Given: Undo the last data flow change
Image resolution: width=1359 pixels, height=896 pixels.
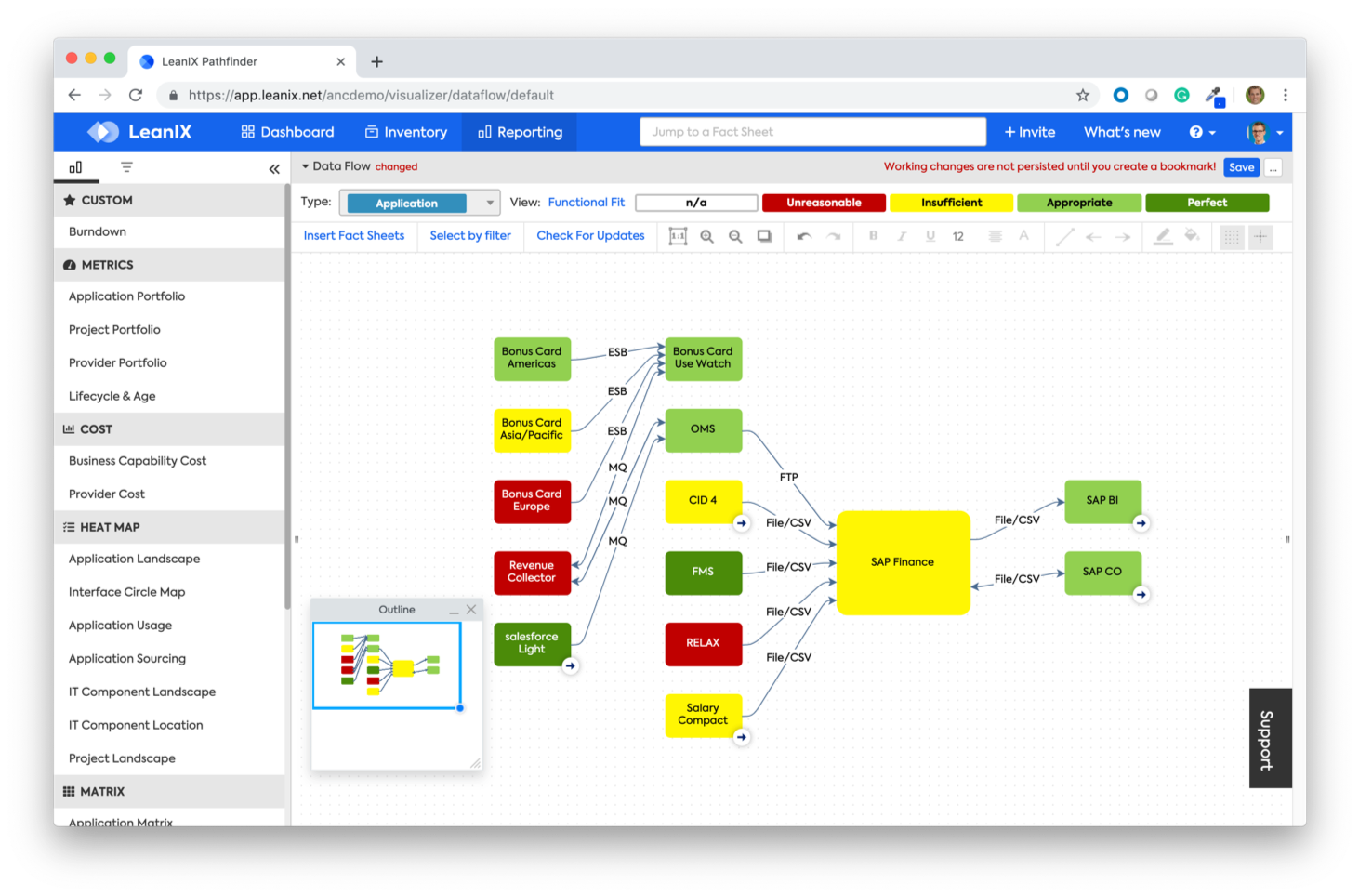Looking at the screenshot, I should 803,236.
